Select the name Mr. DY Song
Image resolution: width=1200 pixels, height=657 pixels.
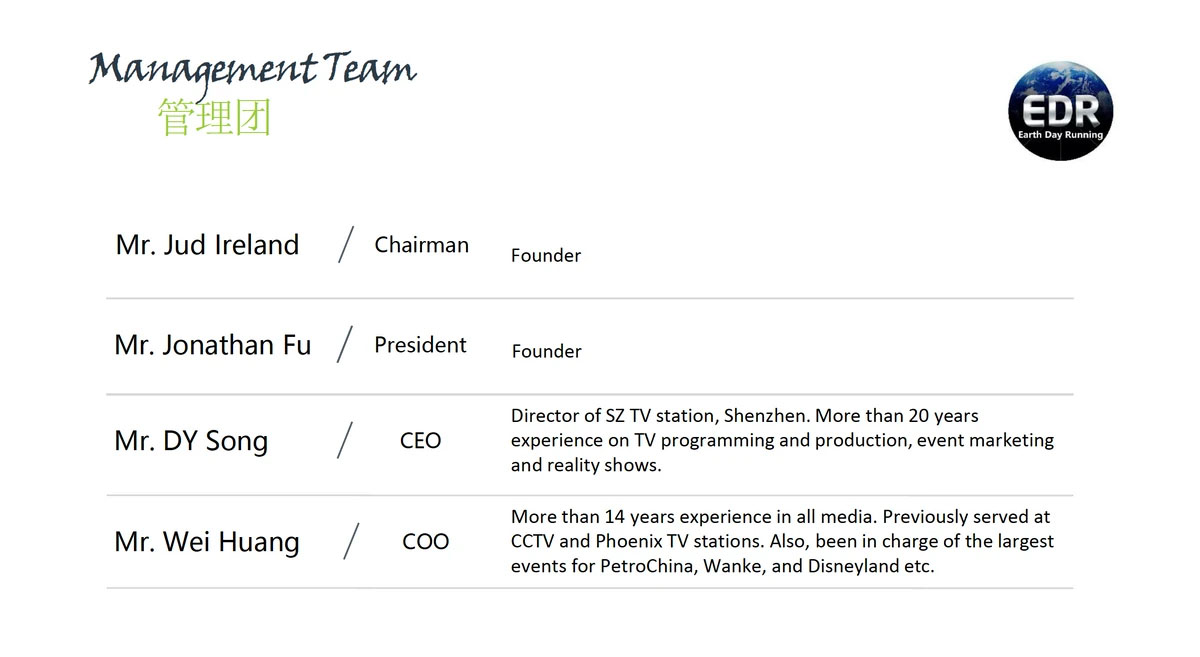click(191, 442)
